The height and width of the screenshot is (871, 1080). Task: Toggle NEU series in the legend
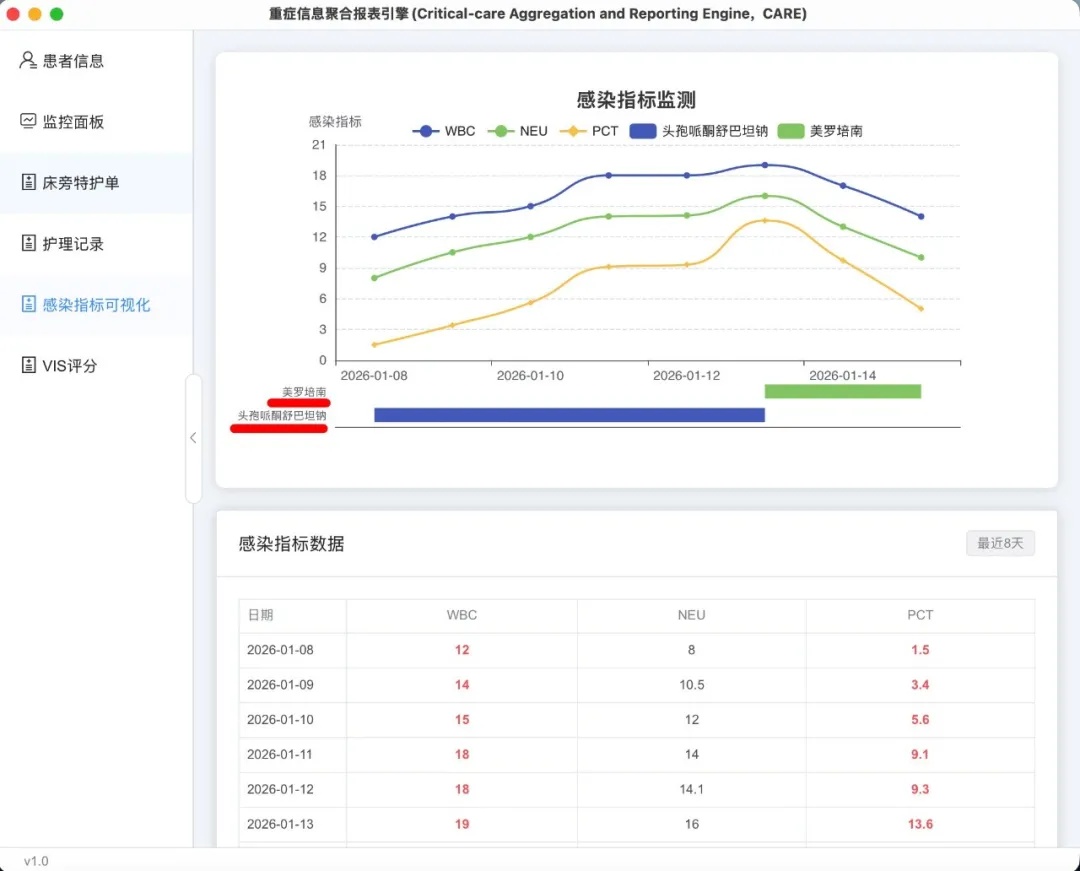518,131
